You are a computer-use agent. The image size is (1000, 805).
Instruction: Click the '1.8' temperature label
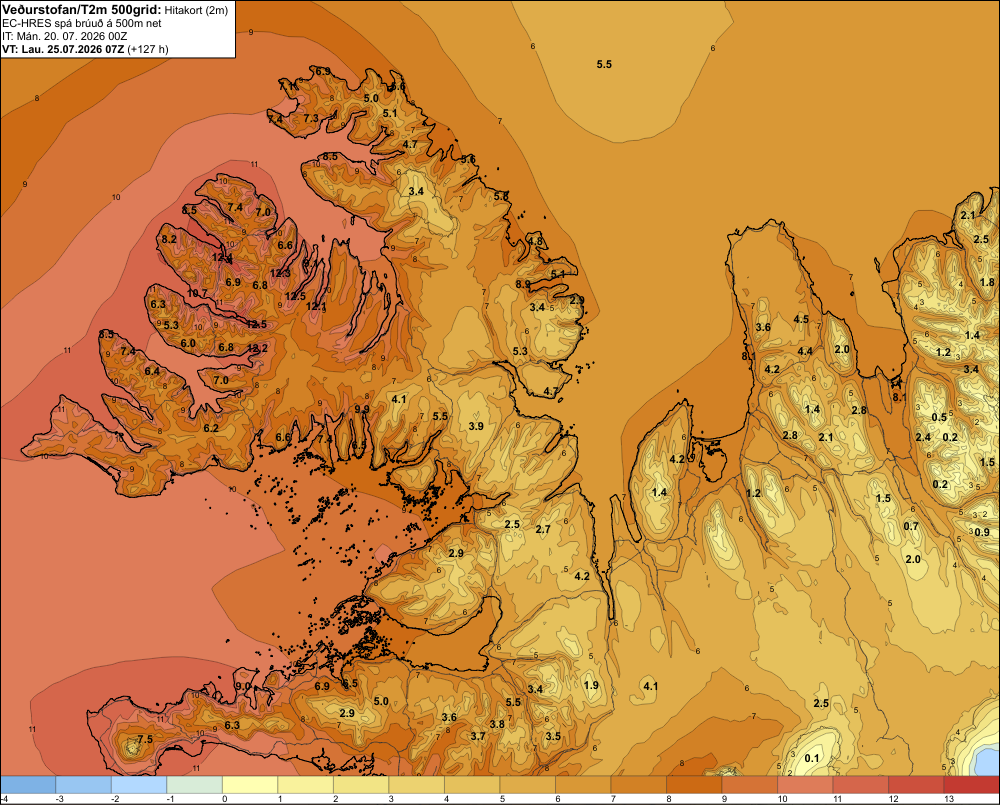click(x=987, y=282)
